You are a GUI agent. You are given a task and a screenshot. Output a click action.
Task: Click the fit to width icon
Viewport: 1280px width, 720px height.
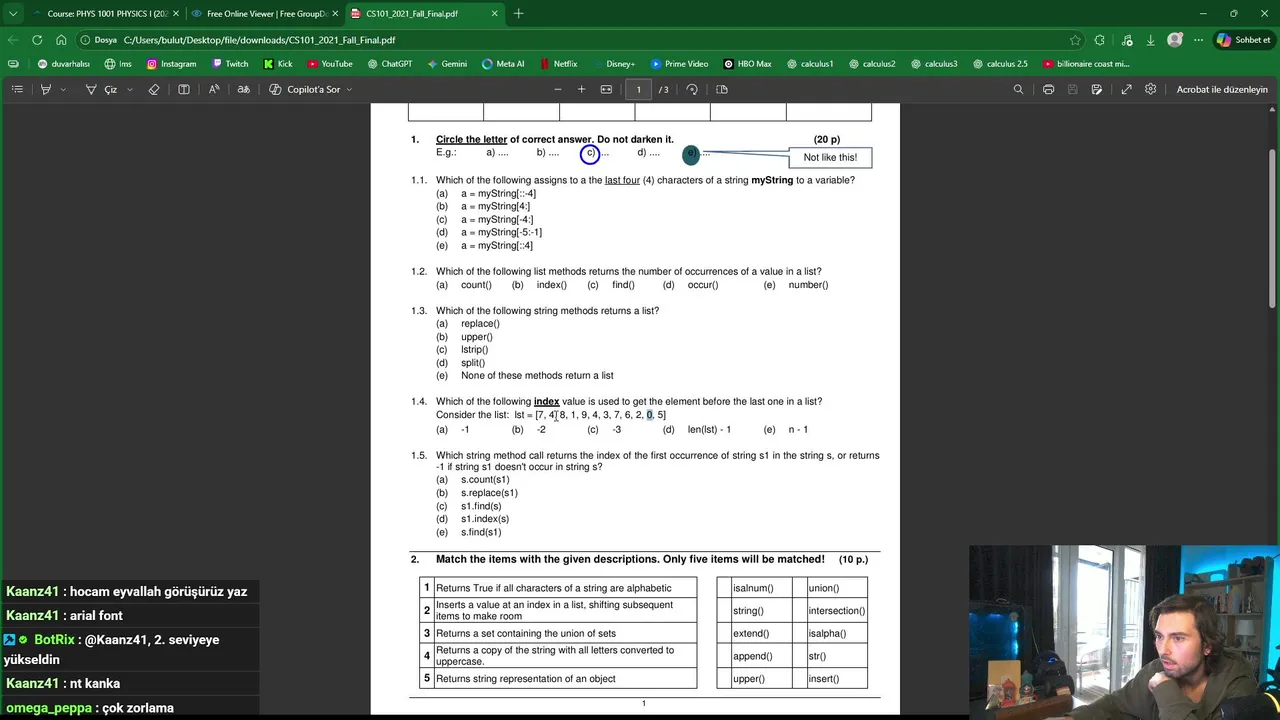point(606,89)
